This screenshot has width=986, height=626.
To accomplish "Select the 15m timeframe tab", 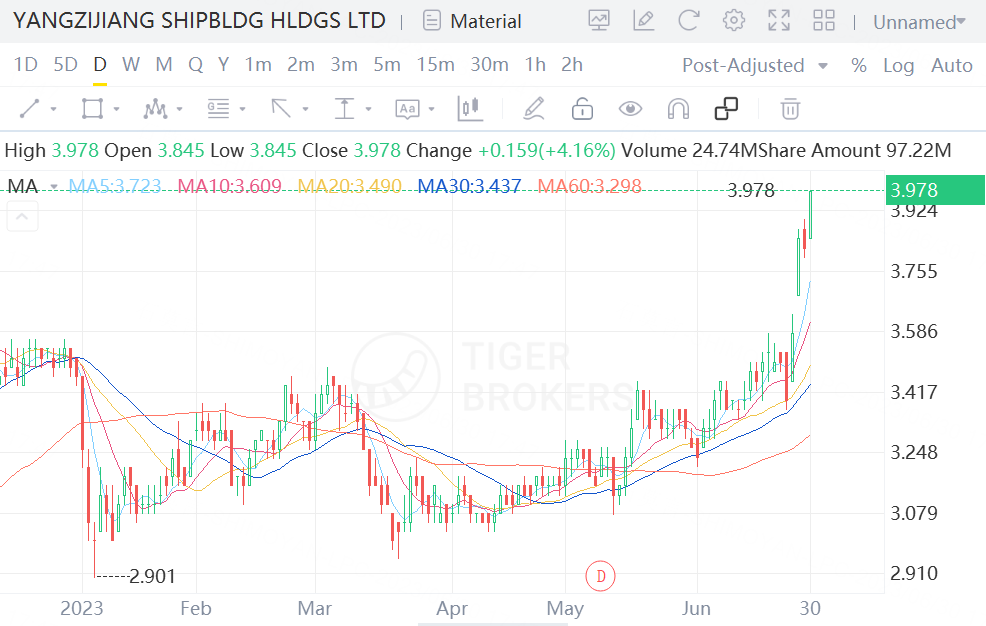I will pos(435,64).
